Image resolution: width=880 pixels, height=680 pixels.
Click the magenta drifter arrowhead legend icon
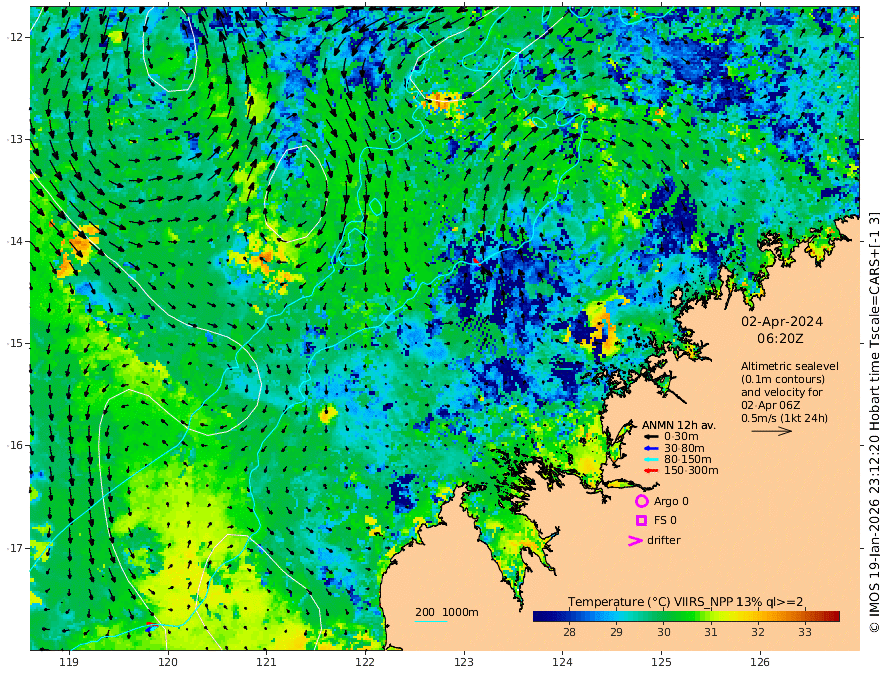point(635,540)
